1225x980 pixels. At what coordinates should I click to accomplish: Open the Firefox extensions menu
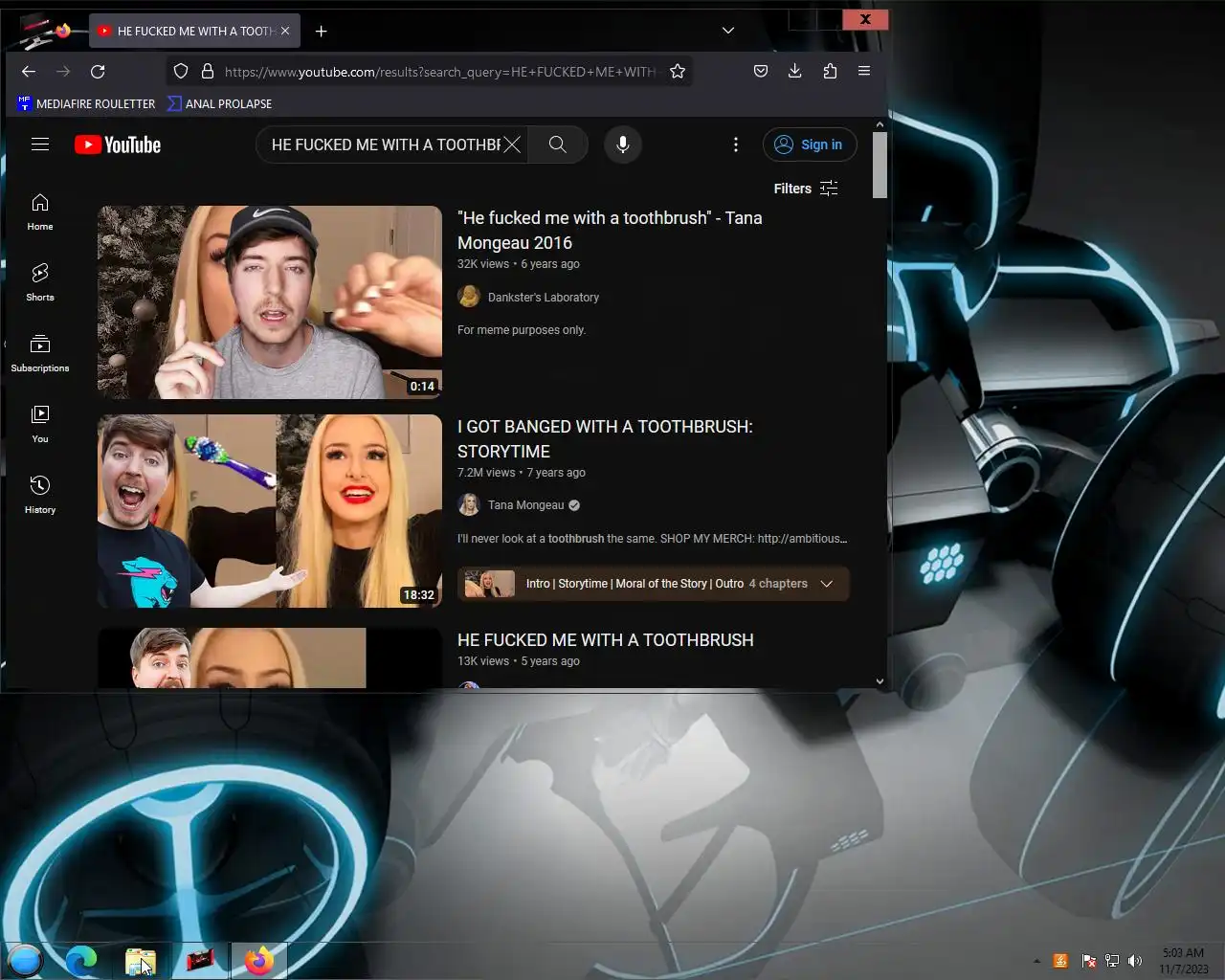tap(830, 71)
